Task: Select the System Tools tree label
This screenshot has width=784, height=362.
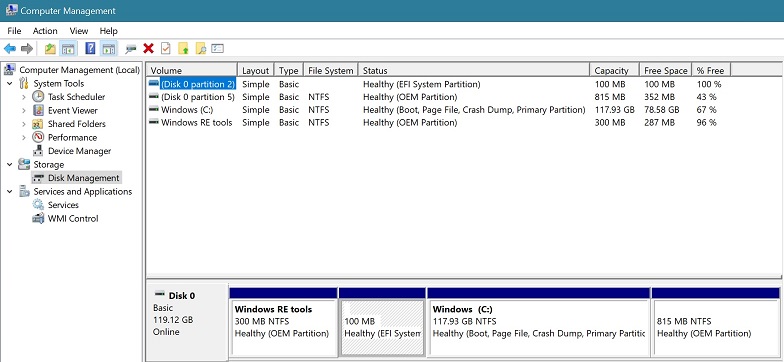Action: pyautogui.click(x=58, y=84)
